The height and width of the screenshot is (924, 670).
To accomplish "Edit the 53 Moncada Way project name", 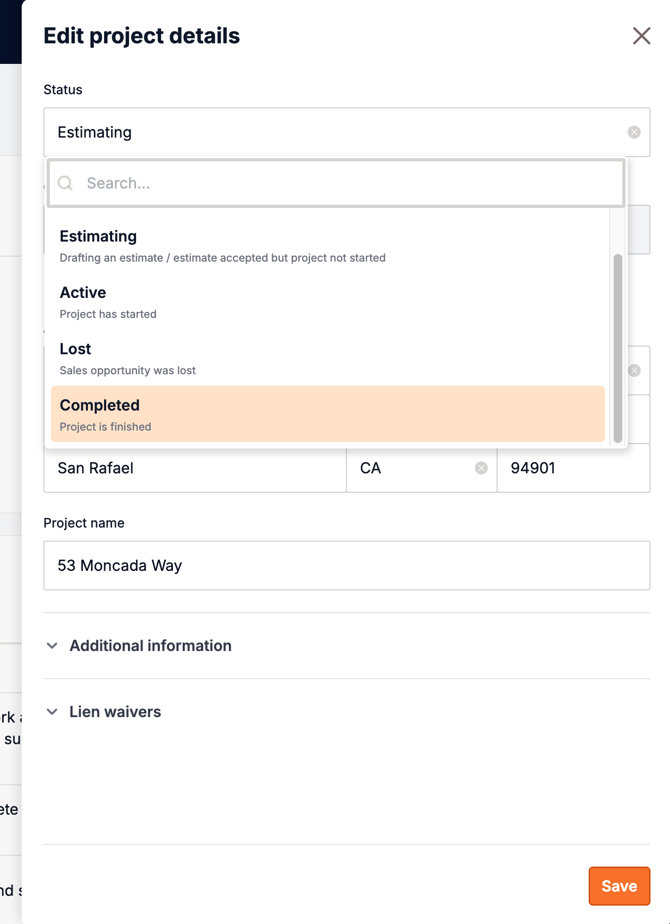I will click(346, 565).
